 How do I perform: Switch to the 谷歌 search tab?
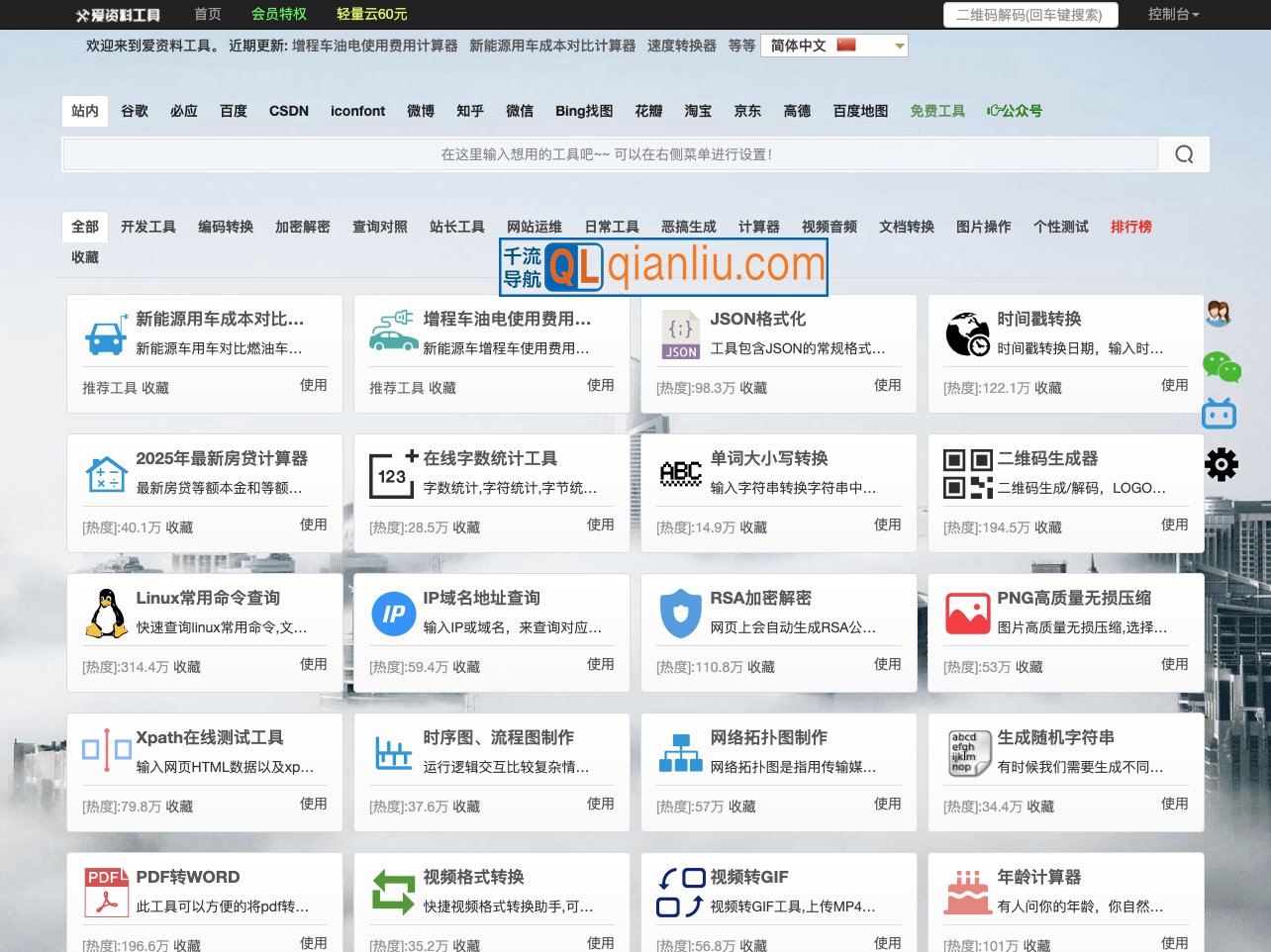[x=134, y=111]
